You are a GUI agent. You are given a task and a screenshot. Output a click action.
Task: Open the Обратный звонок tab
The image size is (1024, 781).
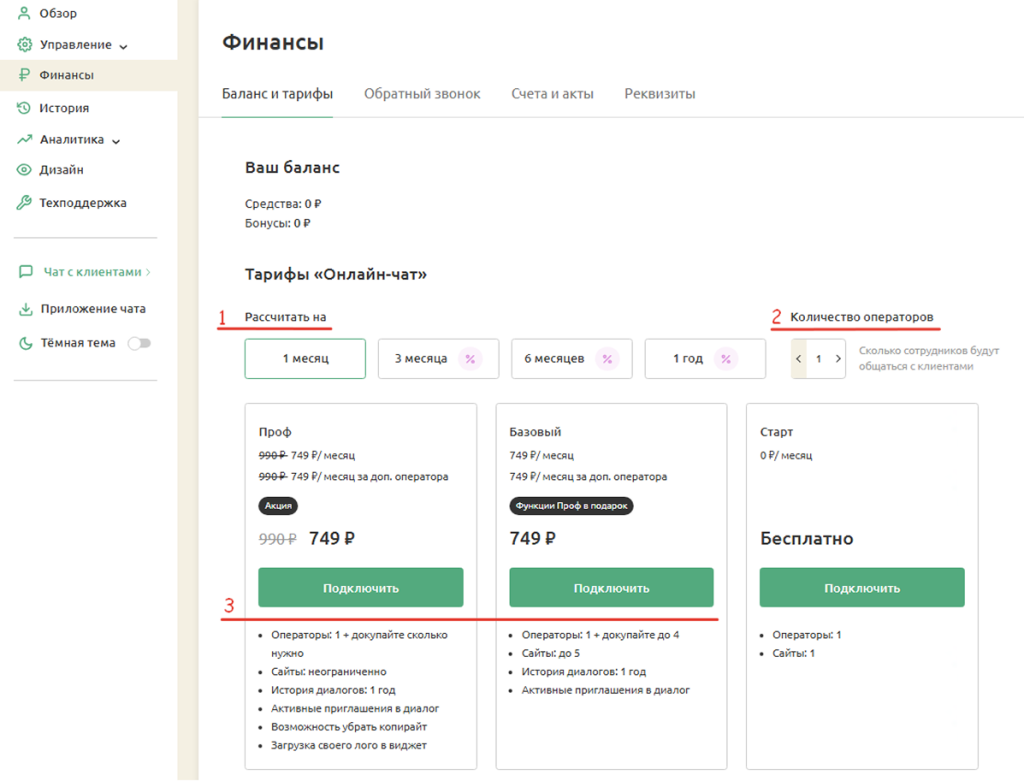point(422,94)
